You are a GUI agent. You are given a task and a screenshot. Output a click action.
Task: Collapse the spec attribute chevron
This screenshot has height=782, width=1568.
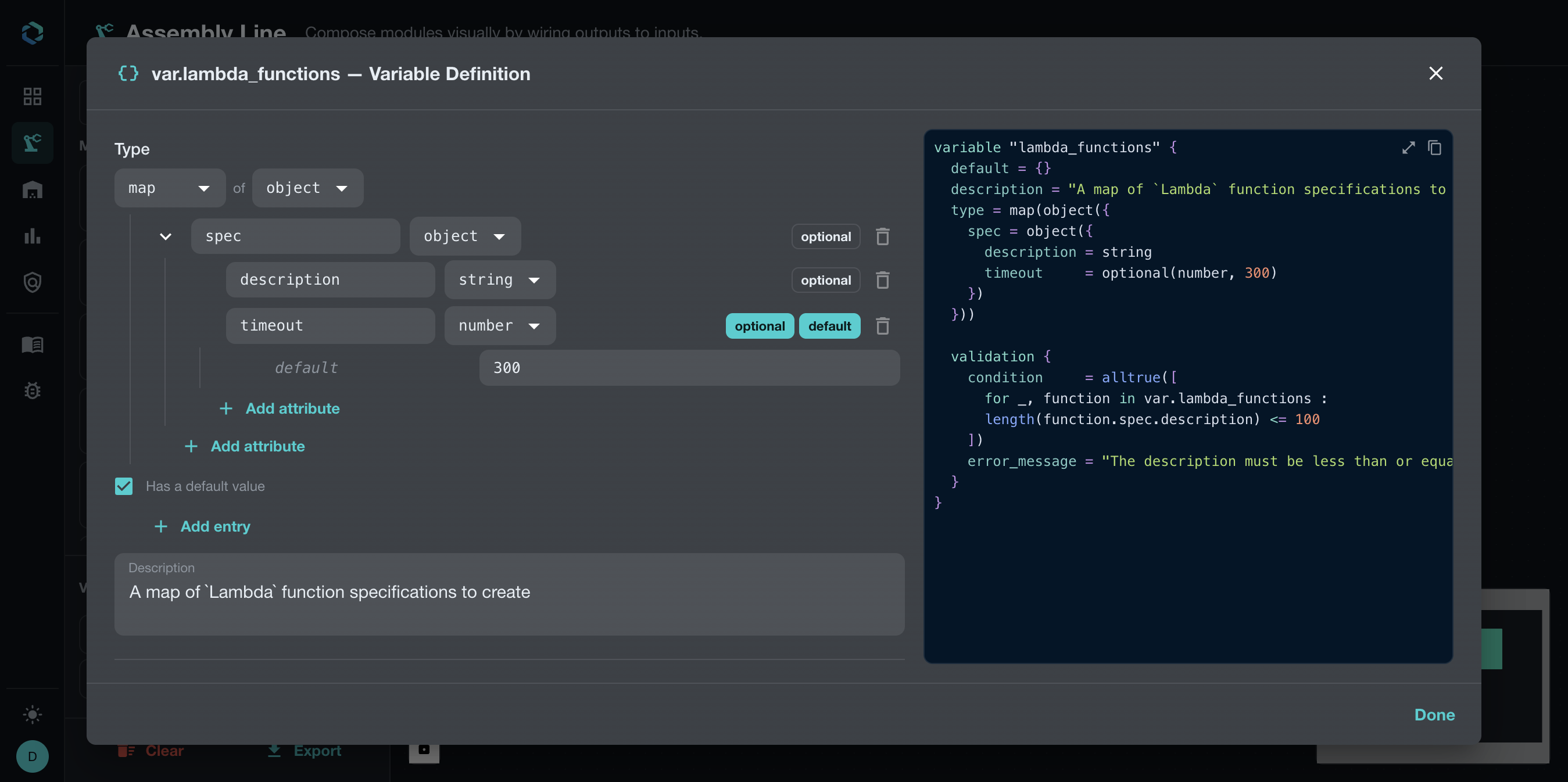tap(165, 236)
